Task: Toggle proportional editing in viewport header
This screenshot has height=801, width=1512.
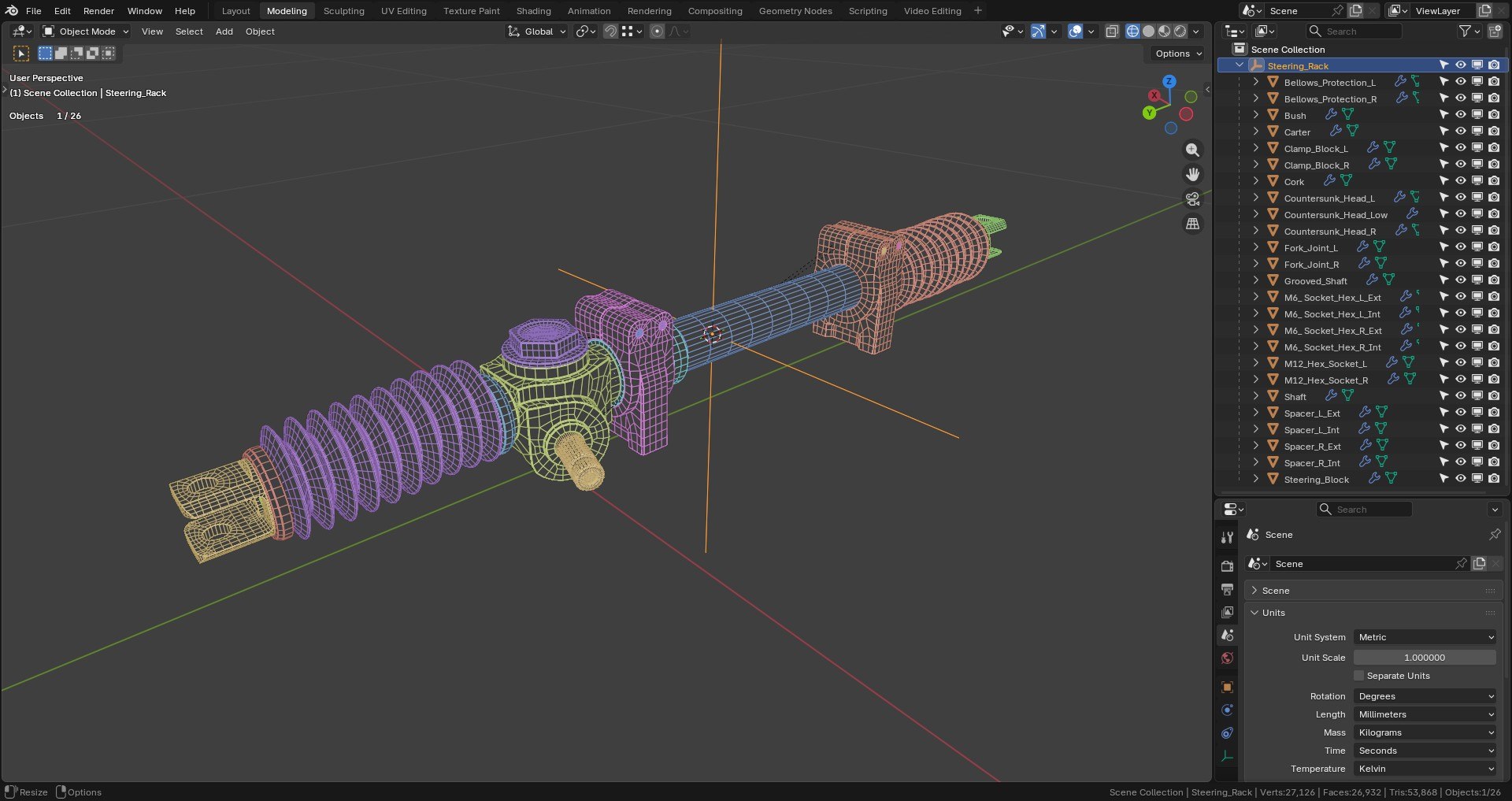Action: pos(657,32)
